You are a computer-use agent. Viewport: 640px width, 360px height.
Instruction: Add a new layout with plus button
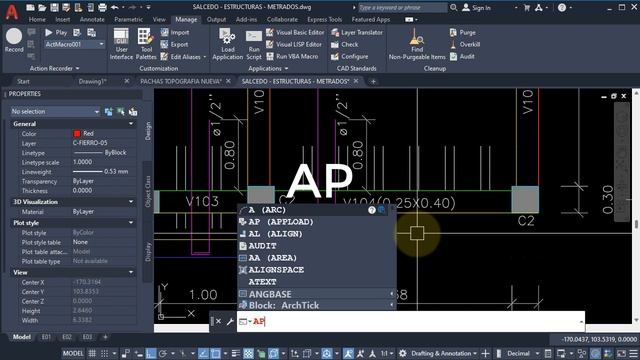point(105,337)
